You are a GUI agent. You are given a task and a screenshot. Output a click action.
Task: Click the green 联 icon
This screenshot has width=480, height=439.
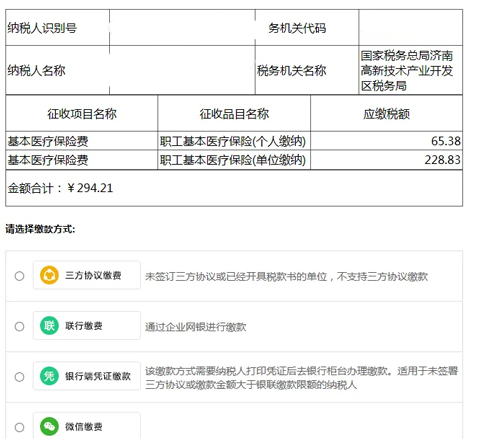pyautogui.click(x=49, y=326)
